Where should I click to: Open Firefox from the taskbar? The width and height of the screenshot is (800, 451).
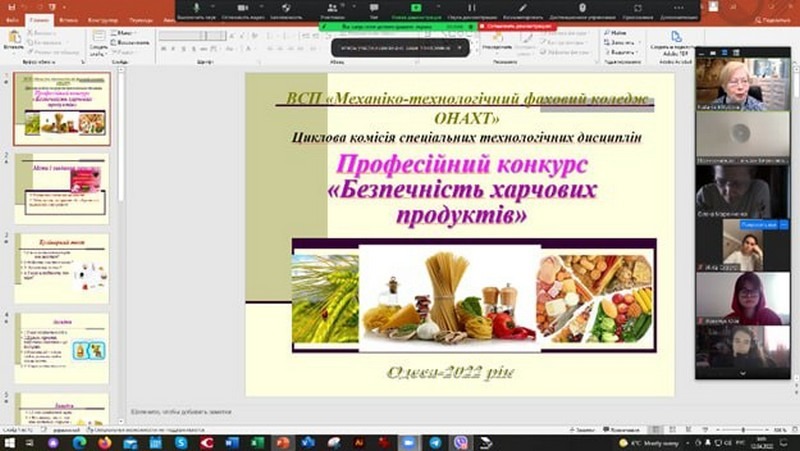(x=105, y=443)
